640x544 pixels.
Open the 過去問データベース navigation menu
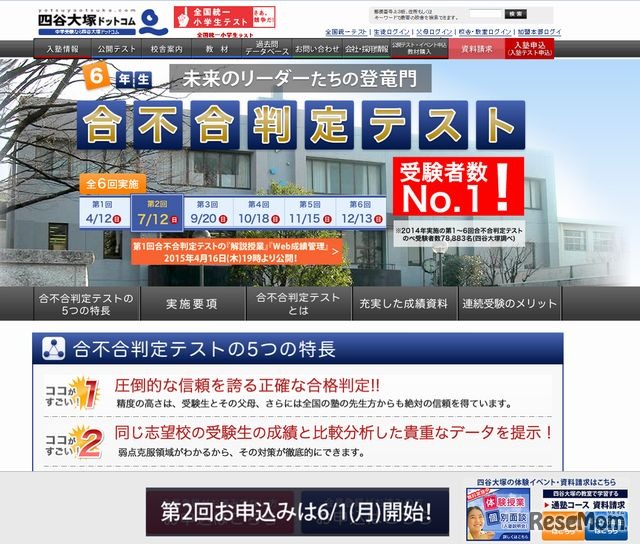pyautogui.click(x=267, y=49)
